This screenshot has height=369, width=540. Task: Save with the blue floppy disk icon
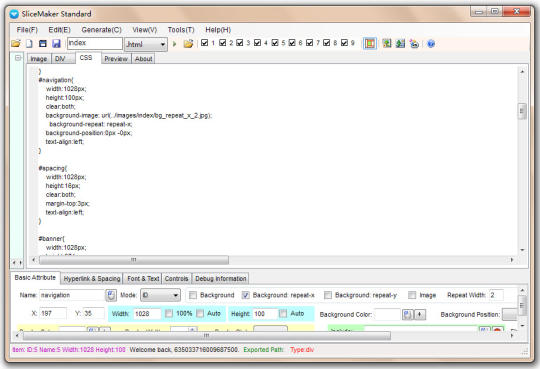[56, 44]
